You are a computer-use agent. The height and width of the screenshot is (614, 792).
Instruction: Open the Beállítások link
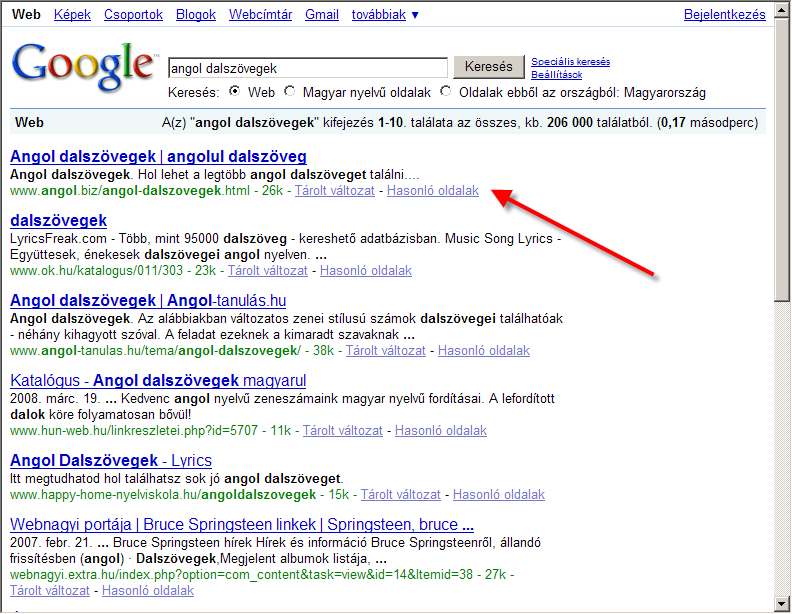tap(557, 75)
